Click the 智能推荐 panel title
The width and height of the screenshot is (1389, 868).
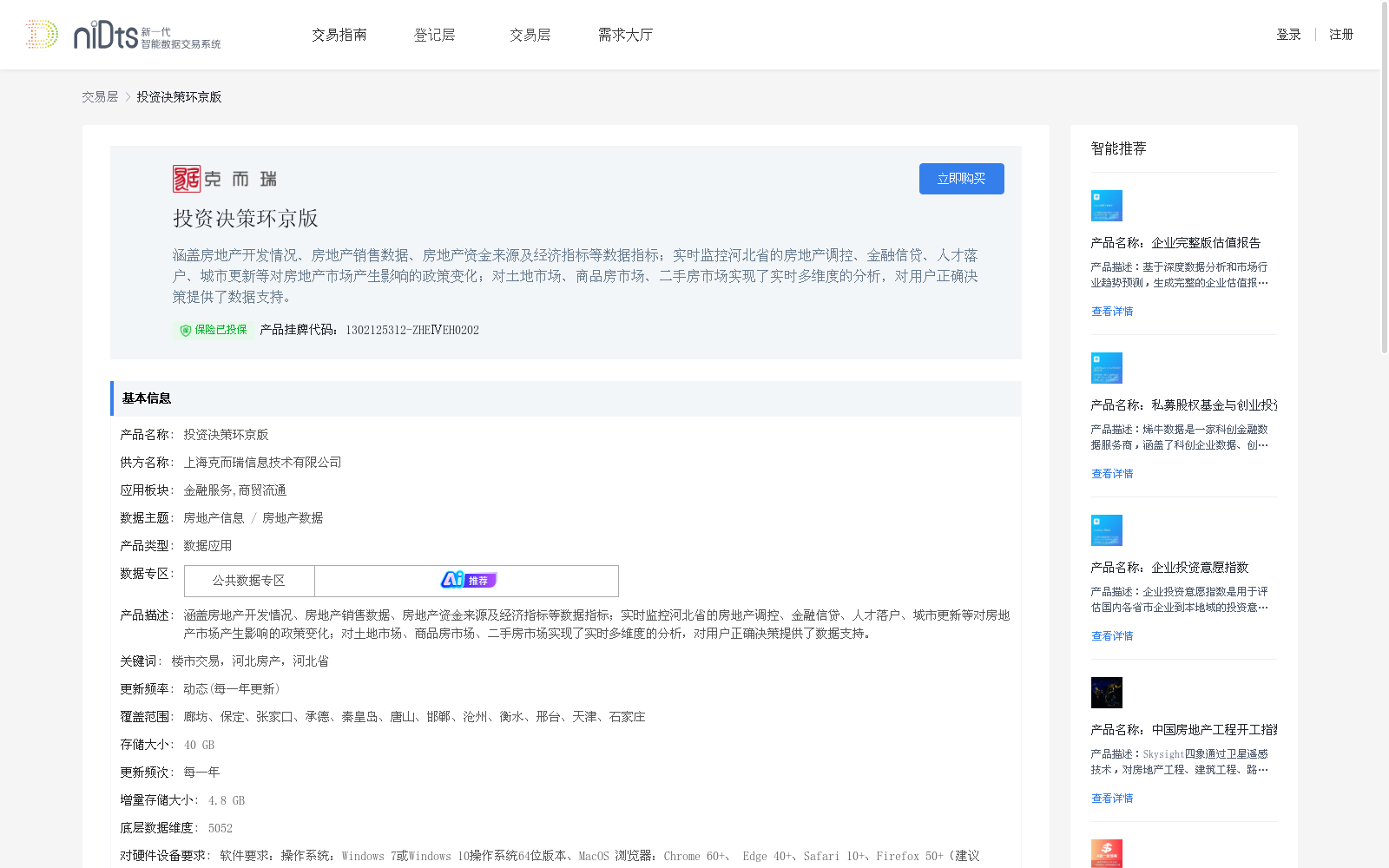coord(1119,148)
